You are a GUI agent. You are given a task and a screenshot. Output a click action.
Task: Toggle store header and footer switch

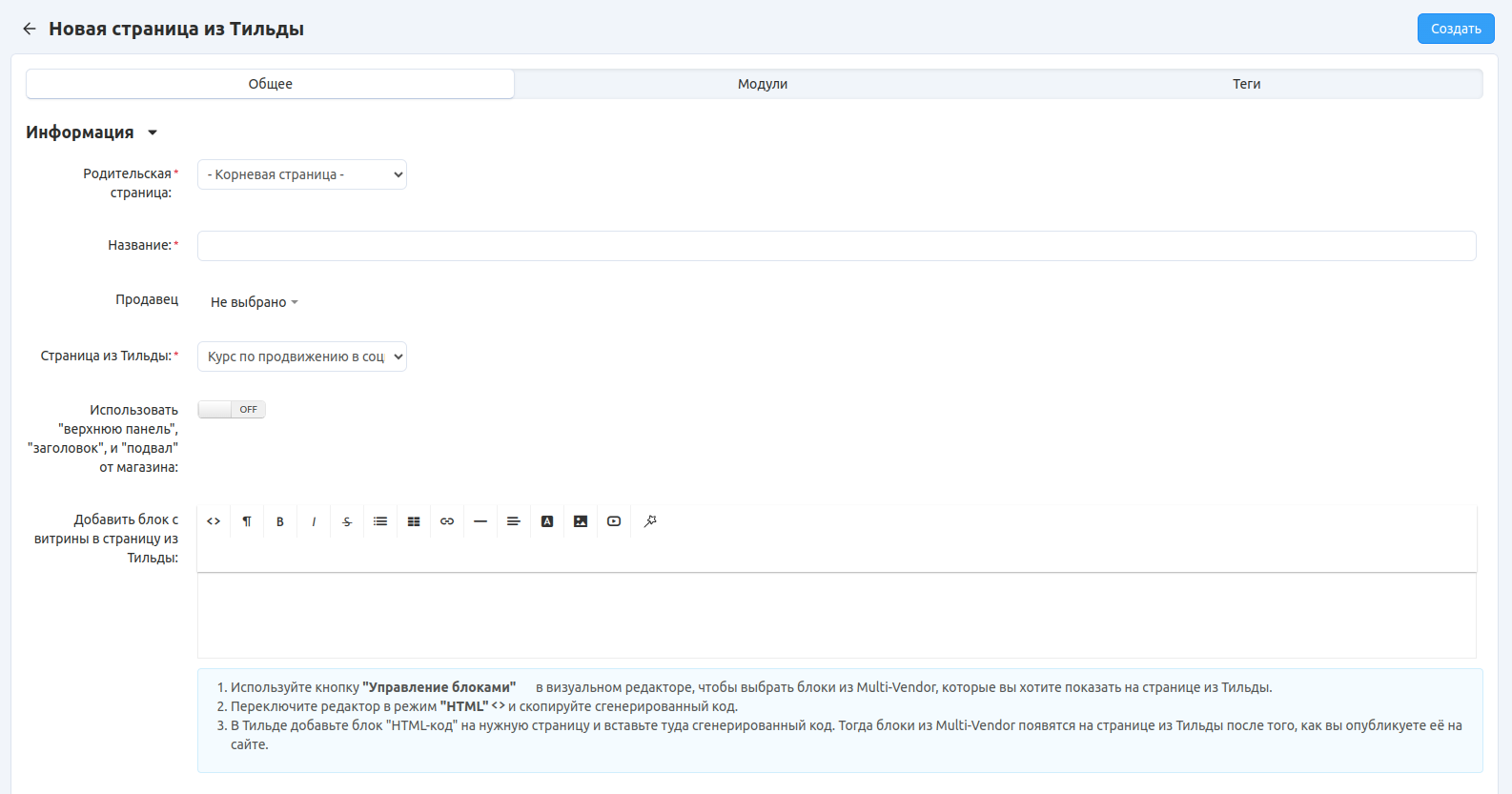[x=232, y=410]
